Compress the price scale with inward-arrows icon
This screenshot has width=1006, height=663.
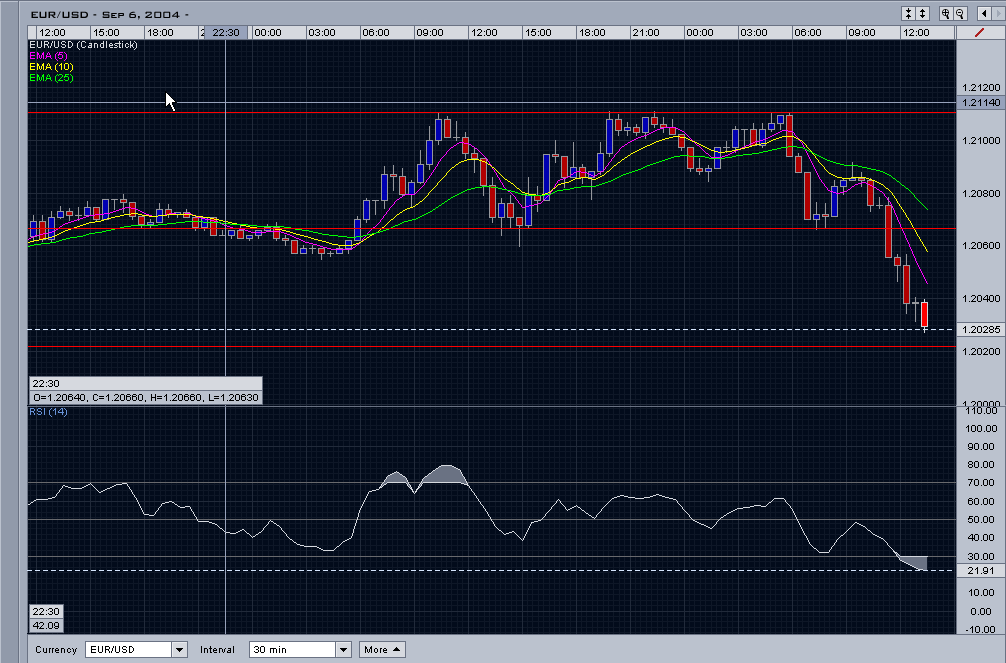[x=908, y=13]
